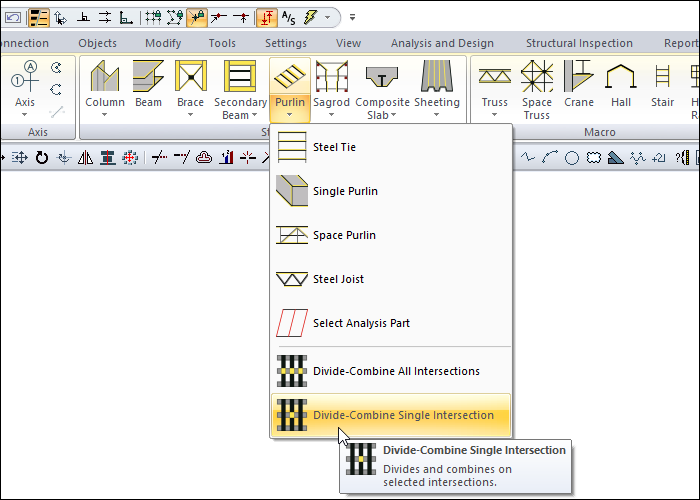Select Steel Joist from the menu
The image size is (700, 500).
pos(391,279)
